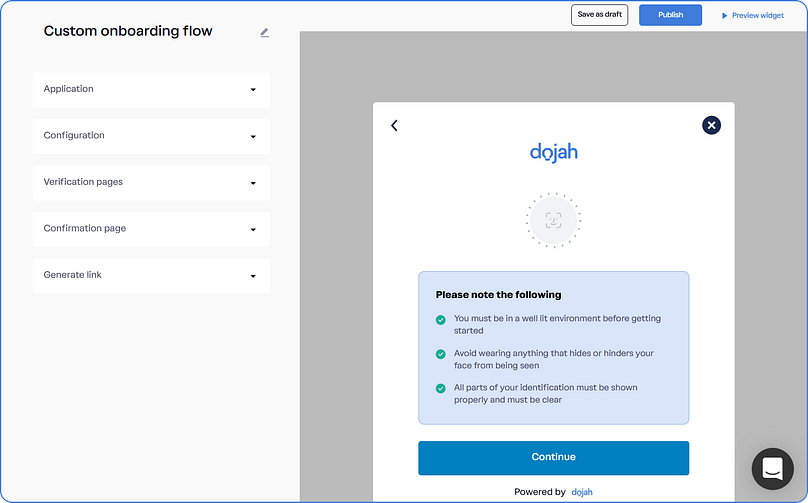
Task: Open the Preview widget link
Action: pos(758,15)
